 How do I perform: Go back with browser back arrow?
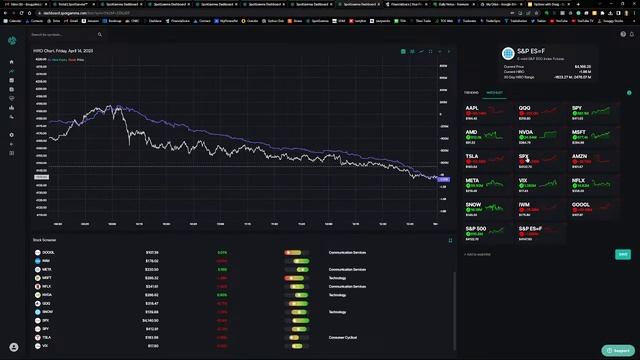[5, 13]
